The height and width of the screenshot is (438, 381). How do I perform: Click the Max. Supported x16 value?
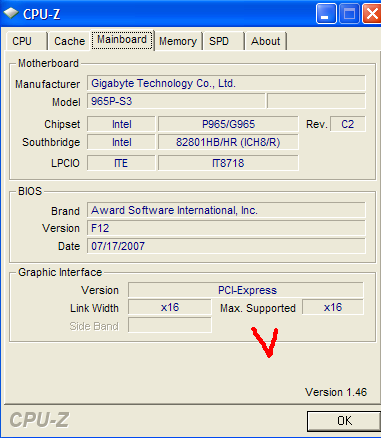[333, 307]
